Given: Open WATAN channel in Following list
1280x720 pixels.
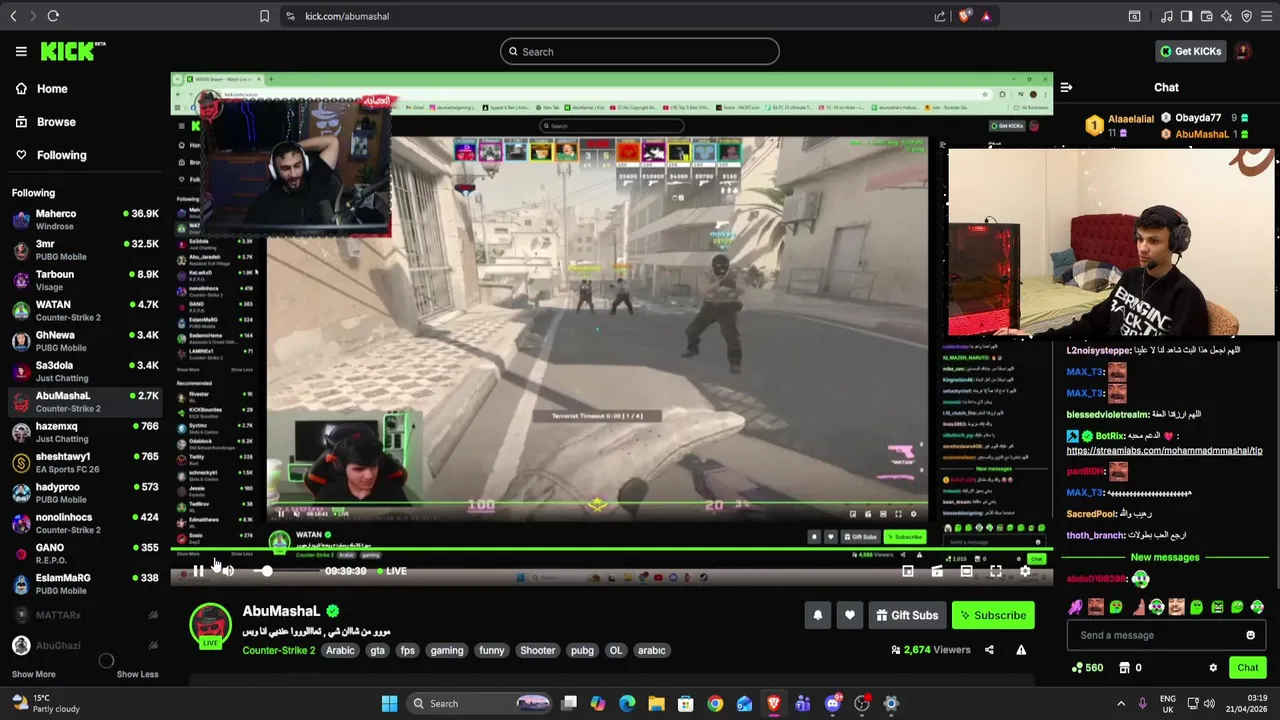Looking at the screenshot, I should tap(85, 310).
